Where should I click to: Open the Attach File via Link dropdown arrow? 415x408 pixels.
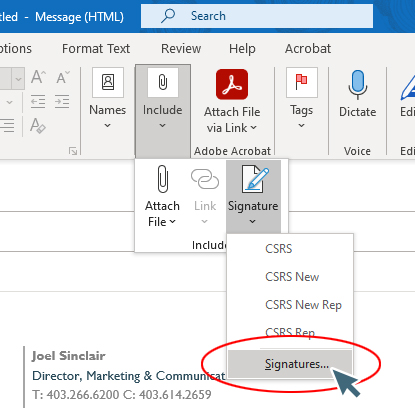pyautogui.click(x=254, y=128)
